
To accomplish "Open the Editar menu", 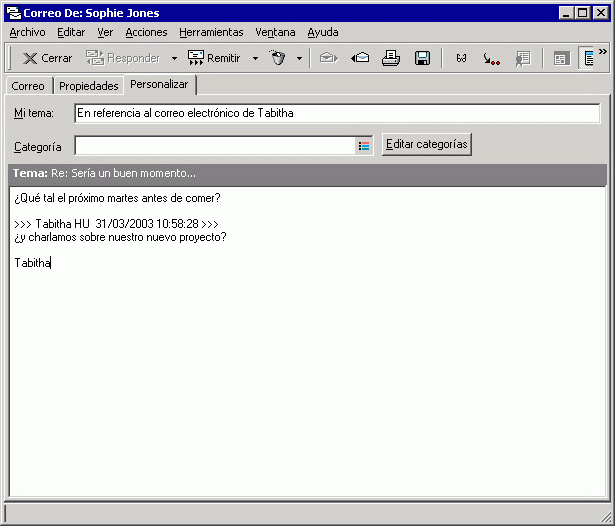I will (x=71, y=32).
